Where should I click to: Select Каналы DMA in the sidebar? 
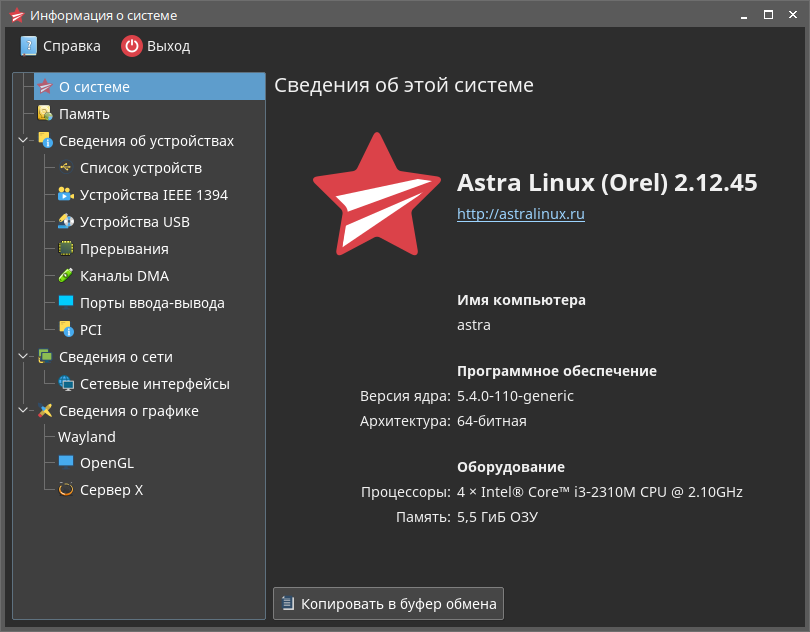point(124,276)
